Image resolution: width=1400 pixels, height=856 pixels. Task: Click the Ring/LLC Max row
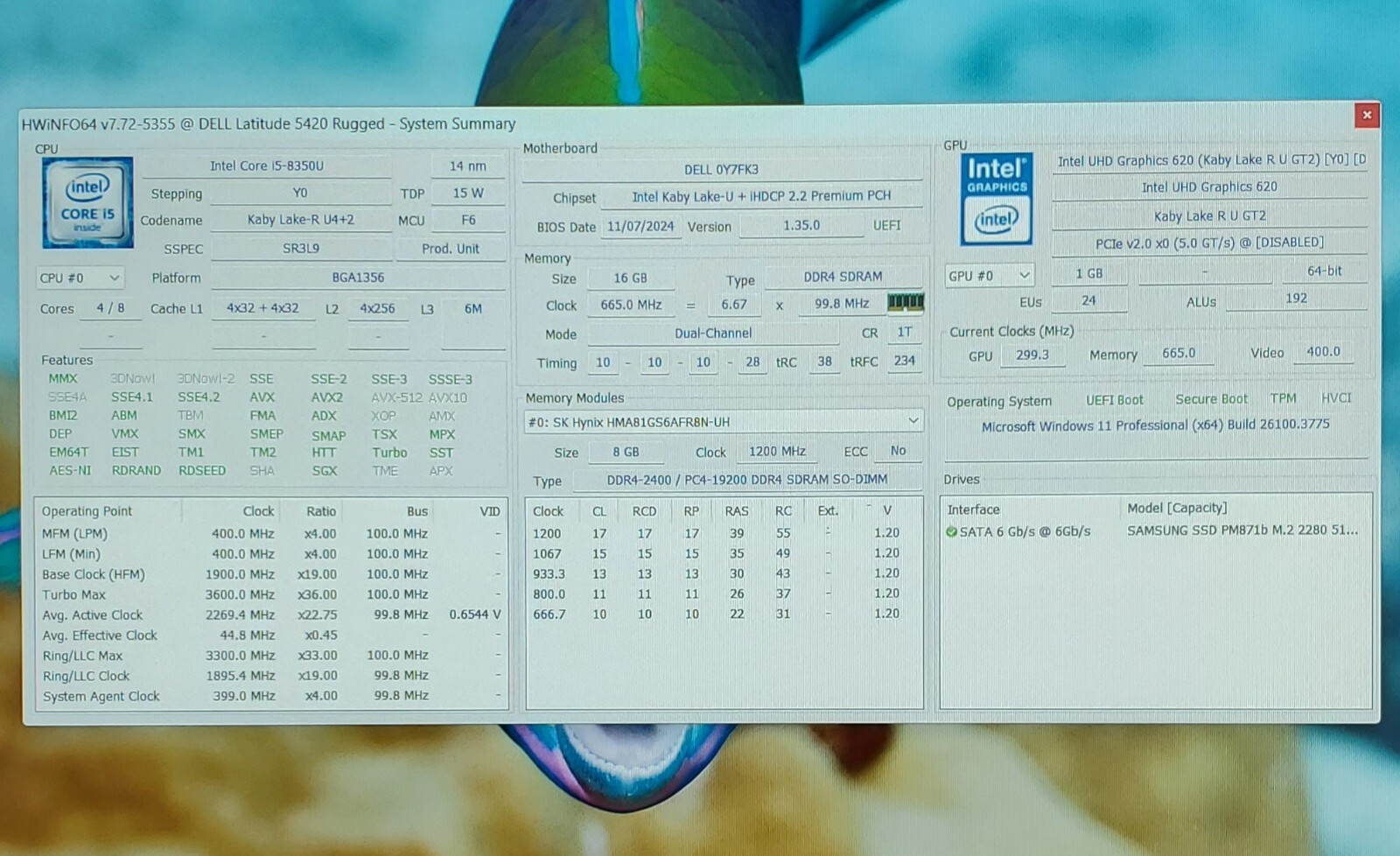(271, 655)
